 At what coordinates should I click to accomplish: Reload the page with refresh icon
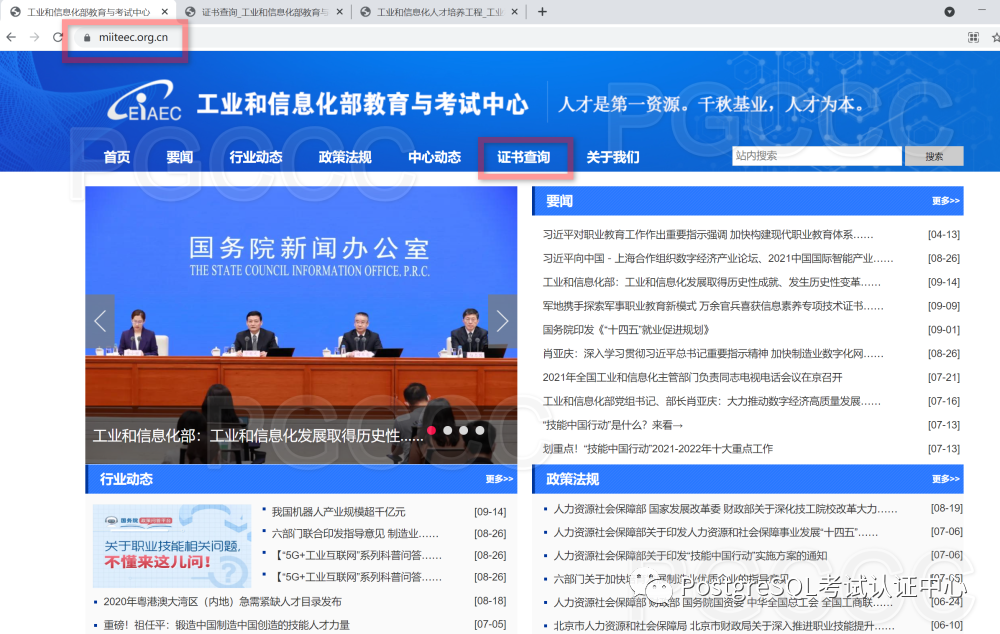click(57, 37)
